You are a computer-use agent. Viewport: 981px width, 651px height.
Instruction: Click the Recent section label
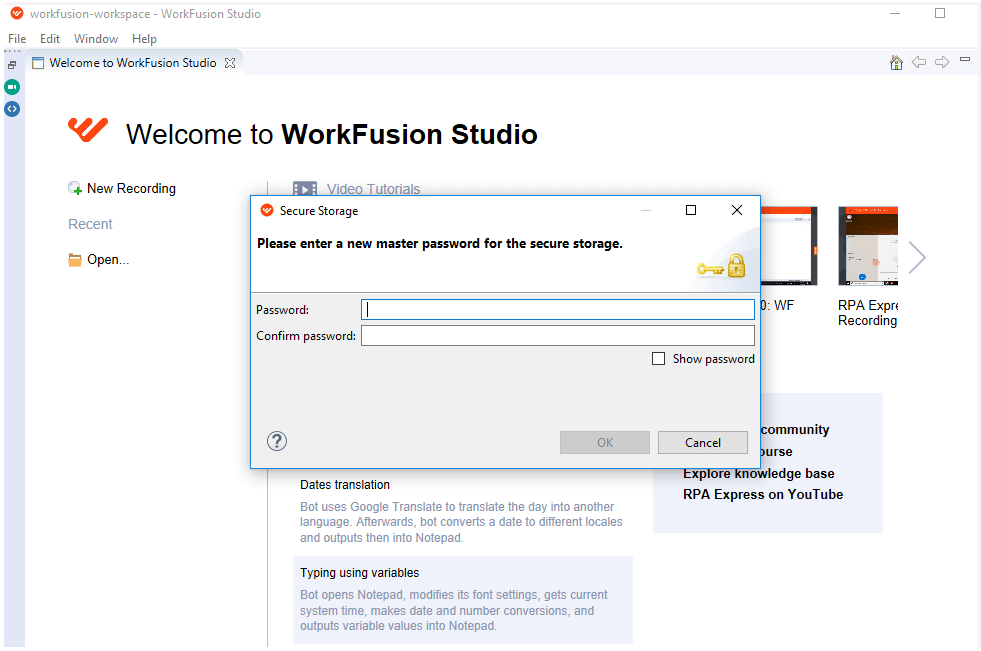click(90, 224)
